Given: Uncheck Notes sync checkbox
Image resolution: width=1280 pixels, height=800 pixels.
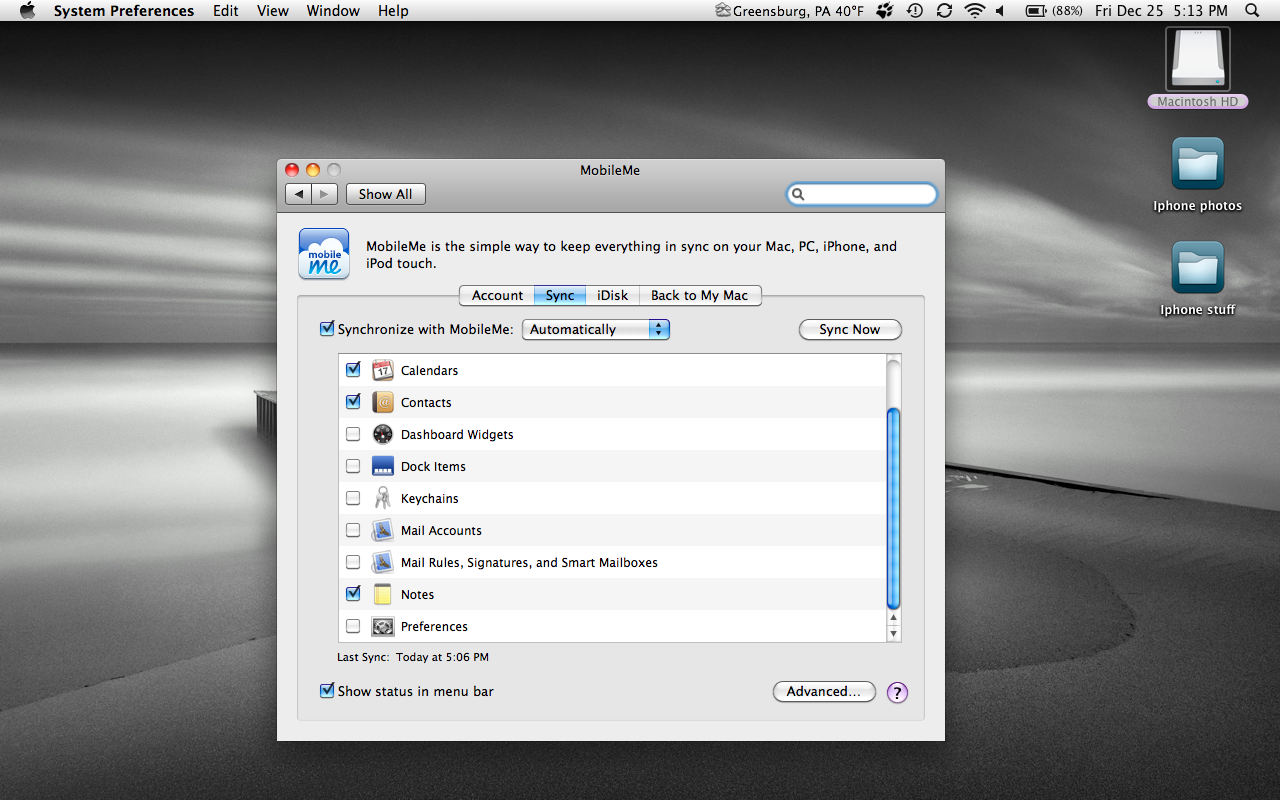Looking at the screenshot, I should click(353, 594).
